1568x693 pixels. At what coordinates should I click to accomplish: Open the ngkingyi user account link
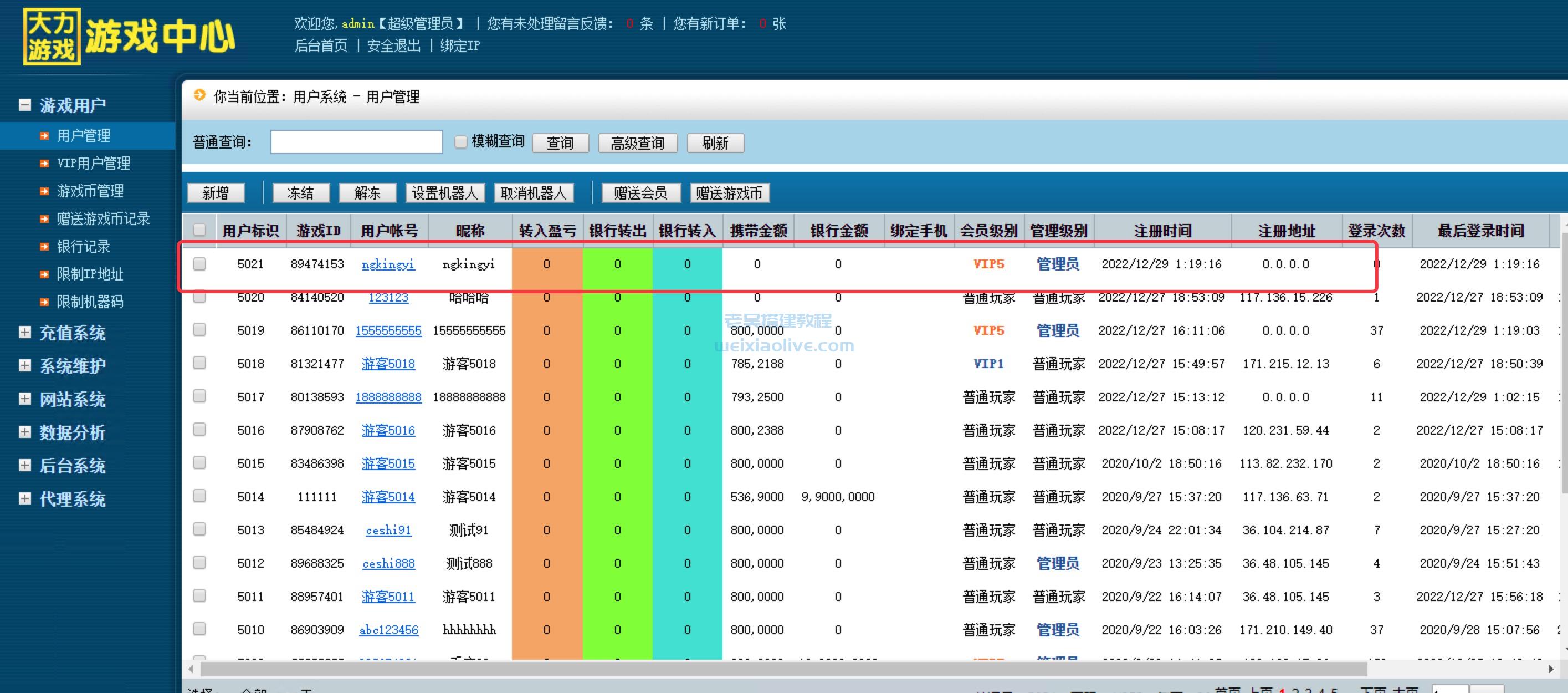point(388,264)
